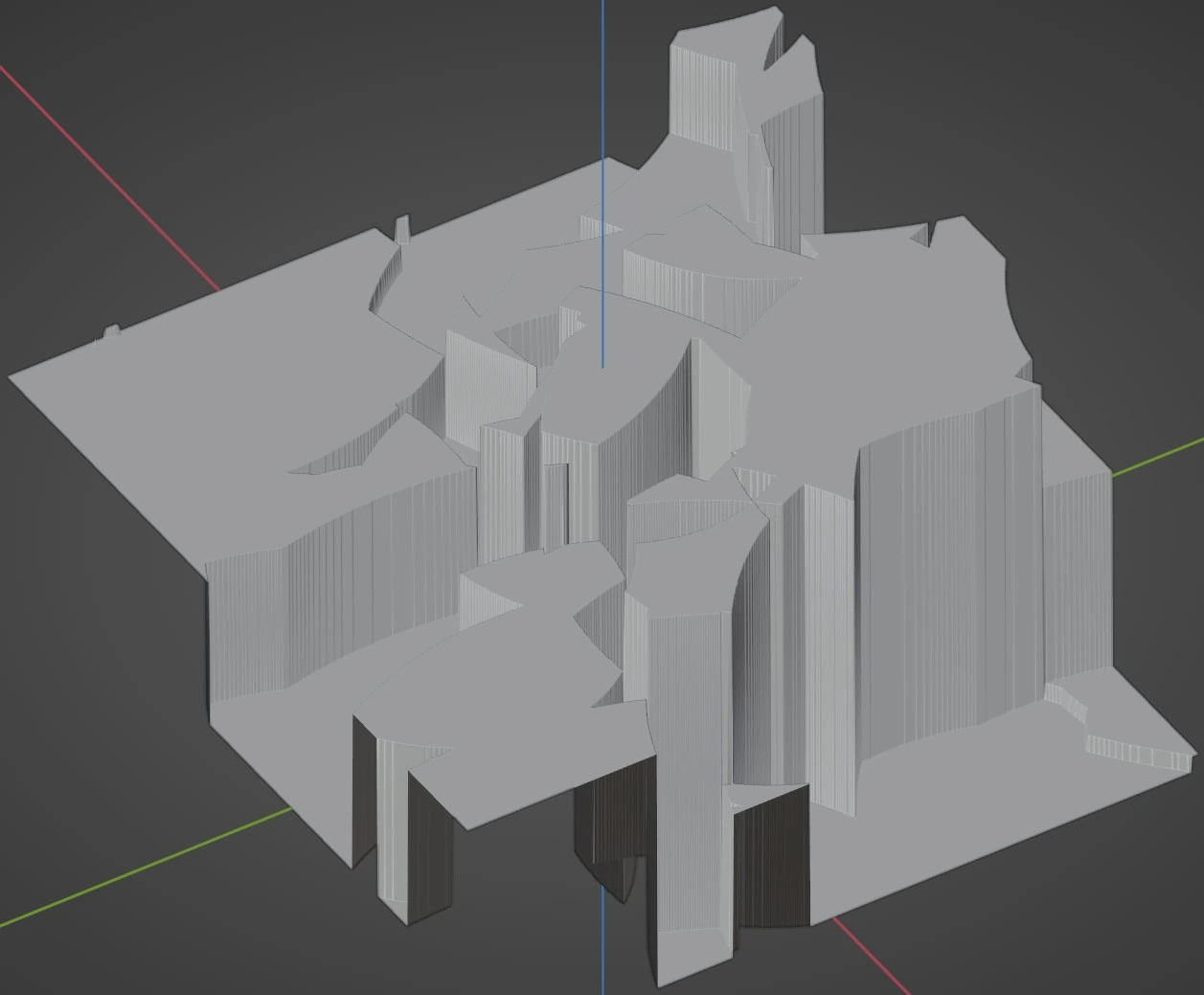Viewport: 1204px width, 995px height.
Task: Click the green Y axis line lower-left
Action: [x=144, y=869]
